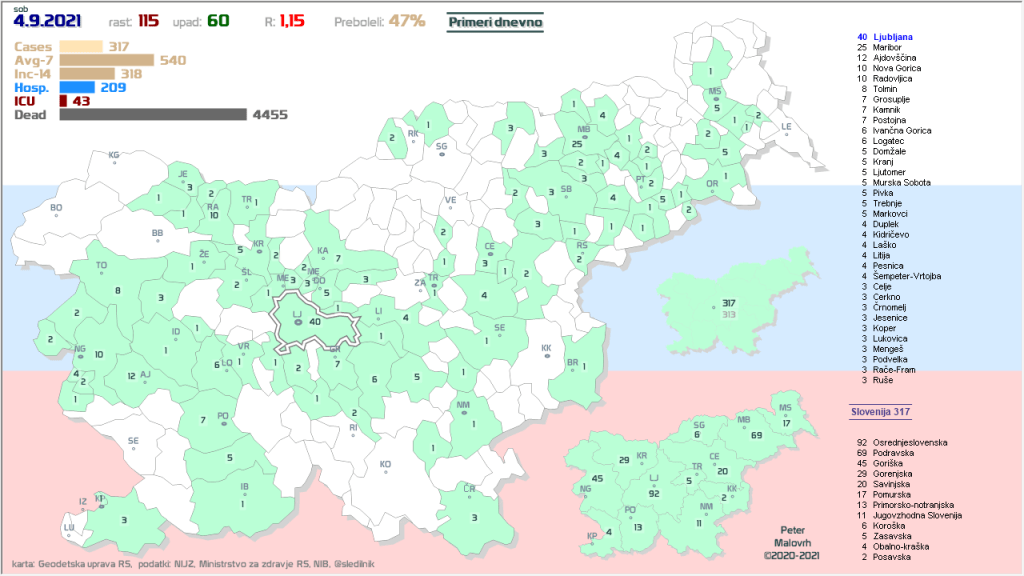
Task: Select the LE marker at the far east
Action: point(786,131)
